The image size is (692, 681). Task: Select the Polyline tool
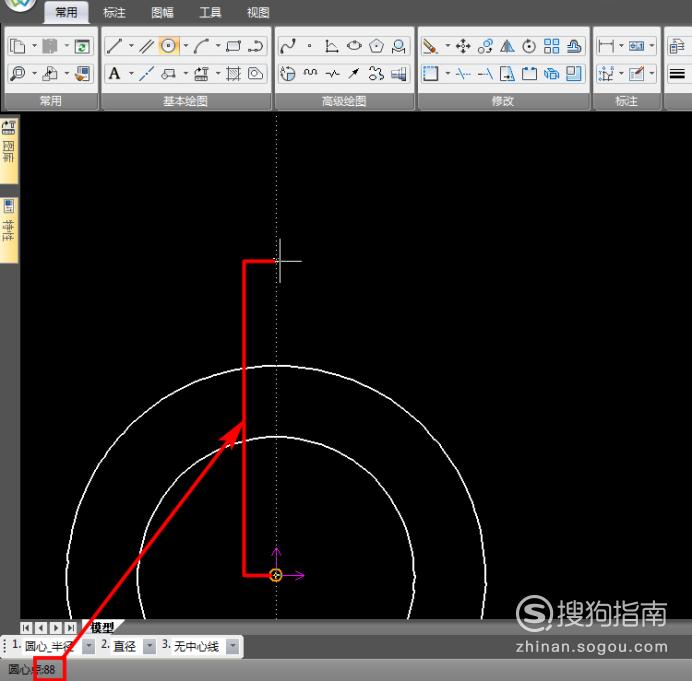[x=256, y=46]
